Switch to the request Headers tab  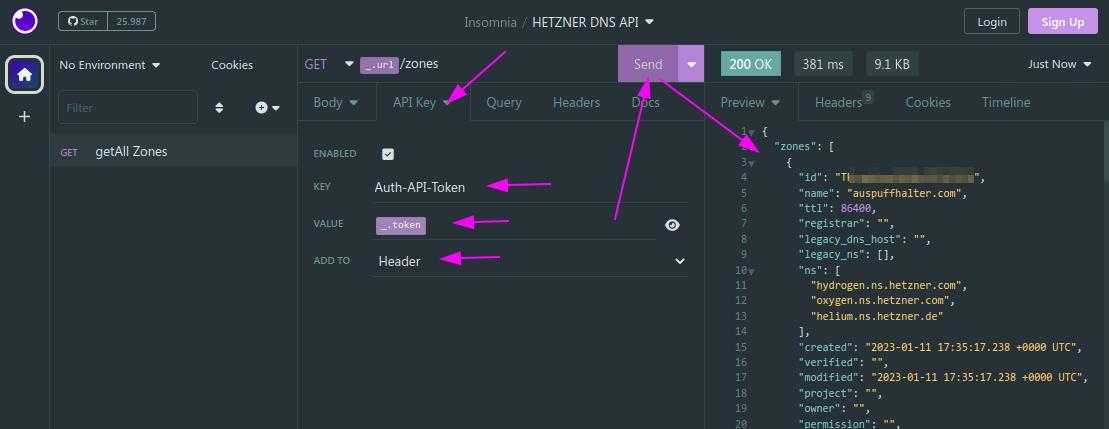tap(576, 102)
